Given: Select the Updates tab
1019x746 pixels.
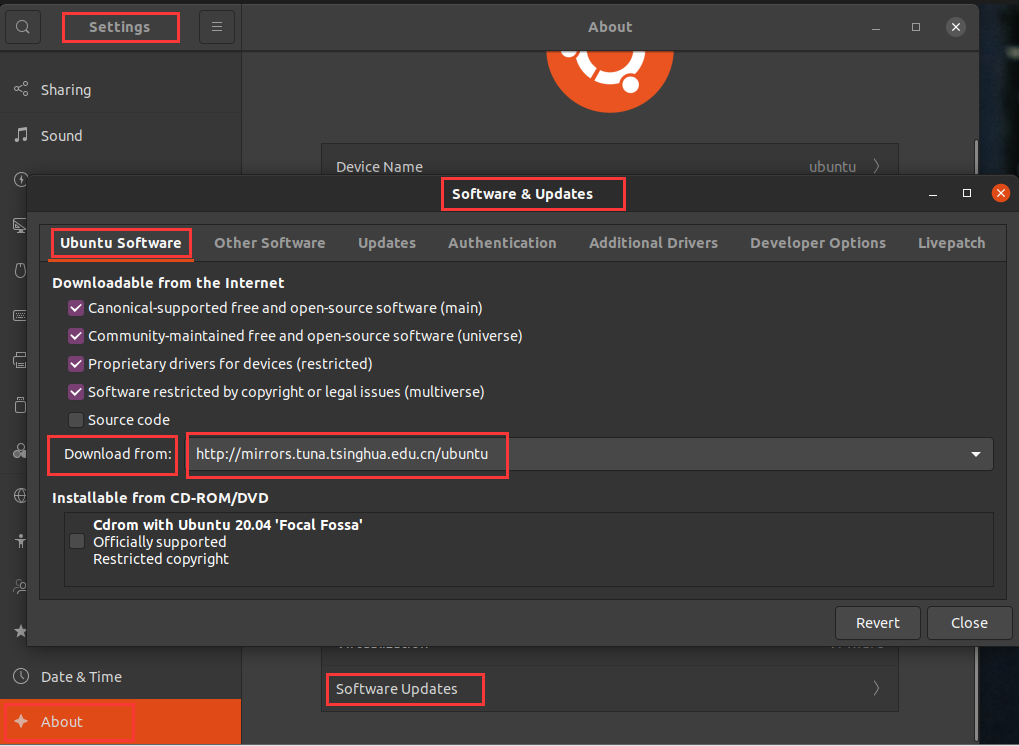Looking at the screenshot, I should click(386, 242).
